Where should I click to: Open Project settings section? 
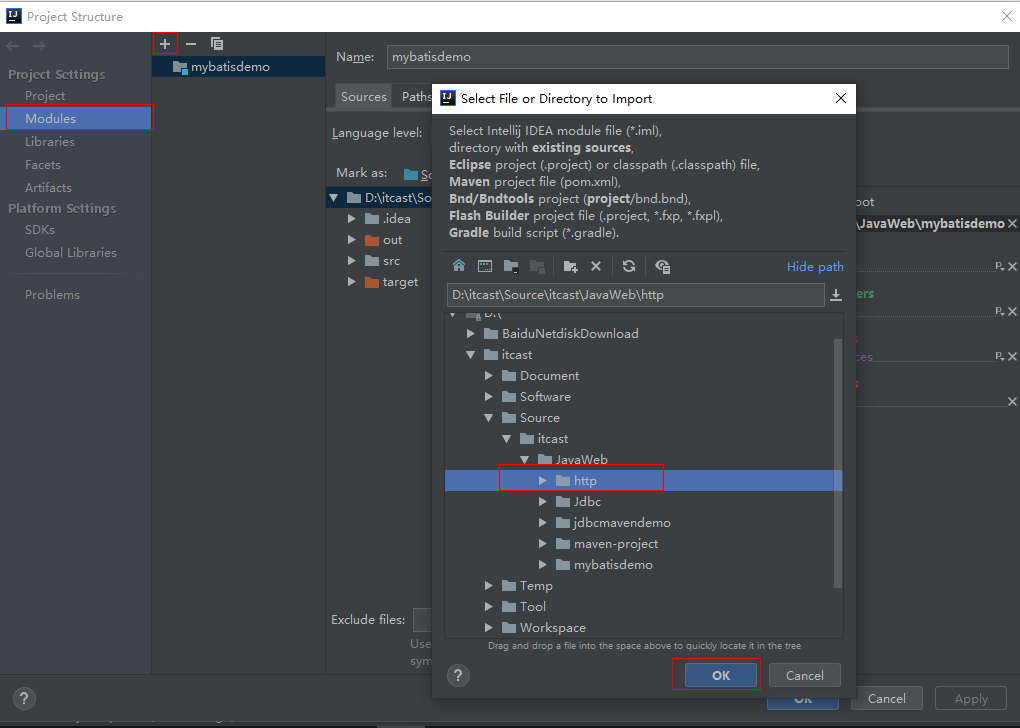point(45,96)
